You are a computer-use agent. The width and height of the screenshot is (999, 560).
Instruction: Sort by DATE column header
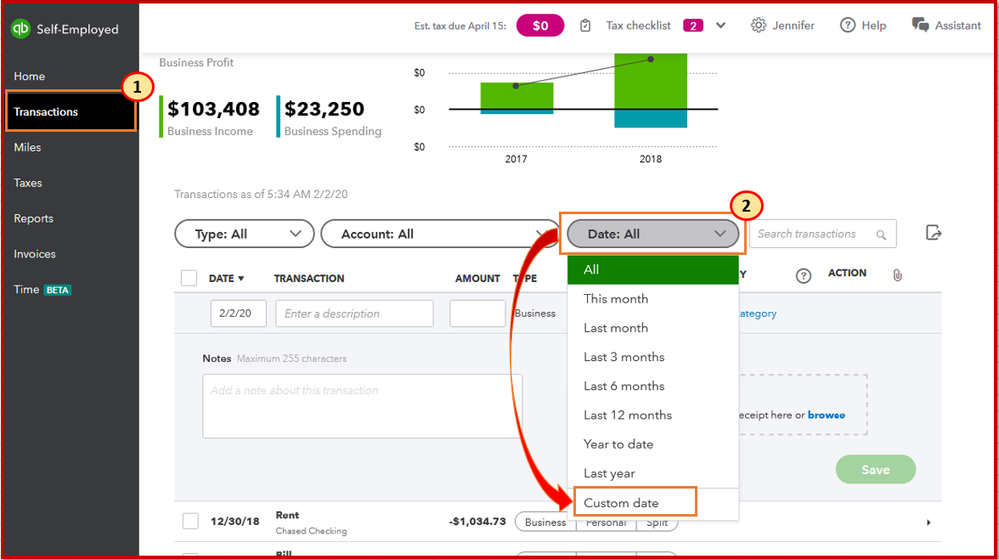pyautogui.click(x=226, y=278)
